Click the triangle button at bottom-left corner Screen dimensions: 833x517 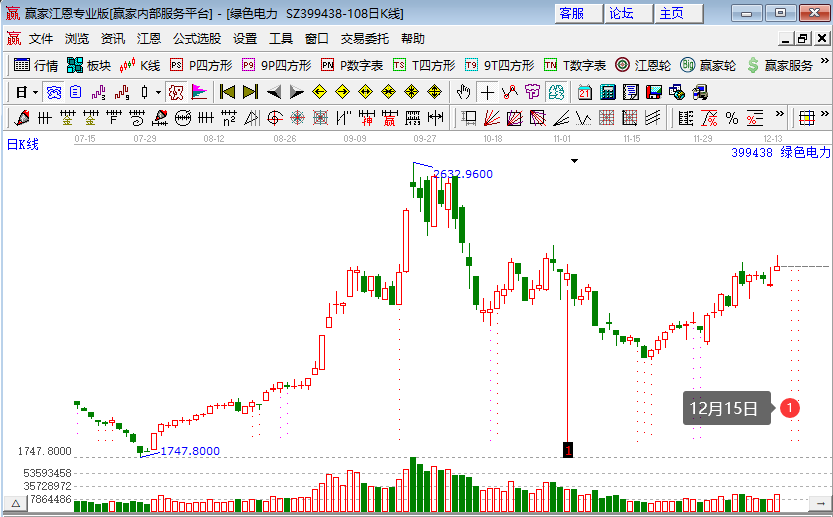[15, 504]
